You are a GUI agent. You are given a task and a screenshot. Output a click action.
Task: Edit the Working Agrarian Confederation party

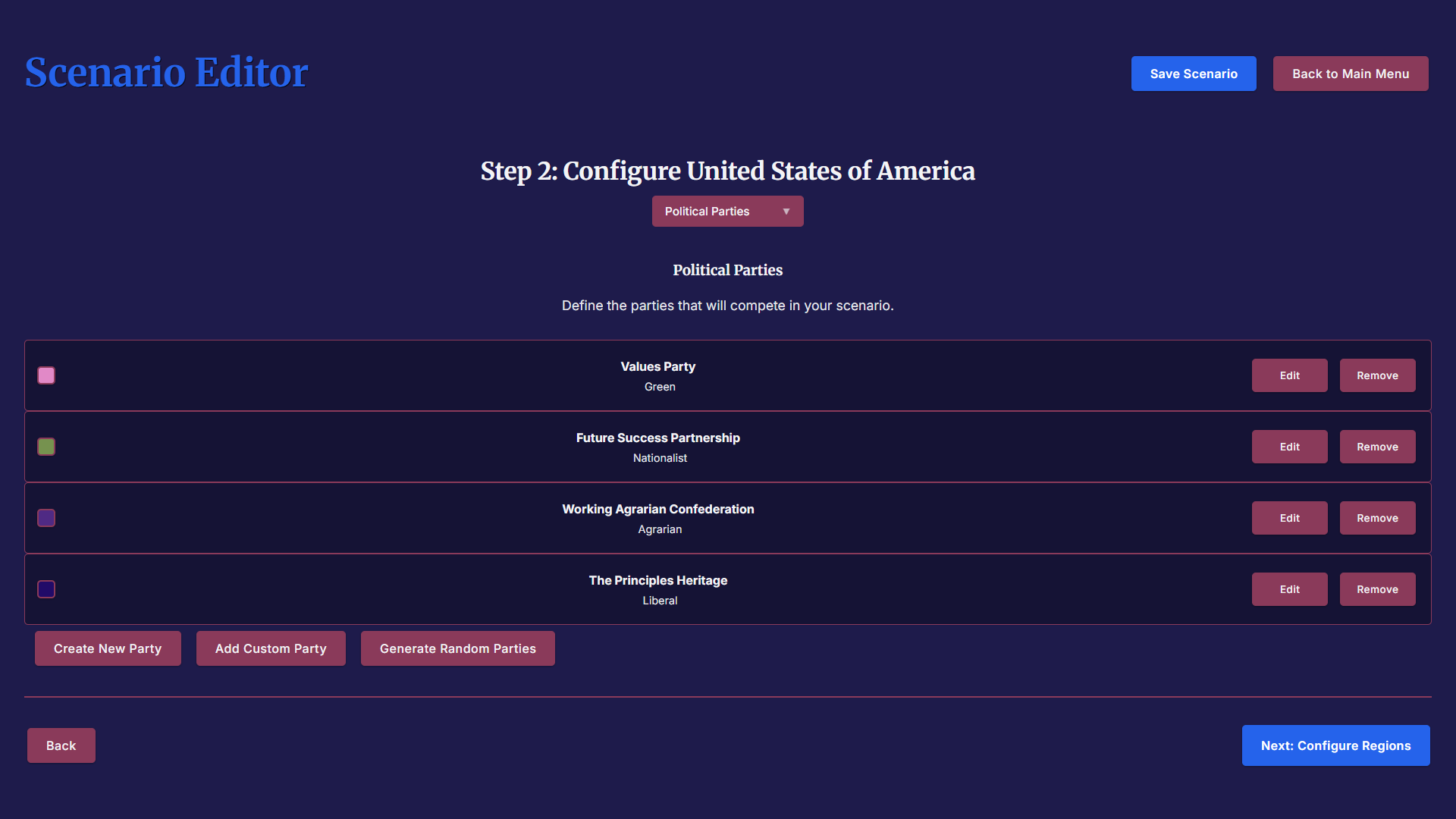(x=1289, y=518)
